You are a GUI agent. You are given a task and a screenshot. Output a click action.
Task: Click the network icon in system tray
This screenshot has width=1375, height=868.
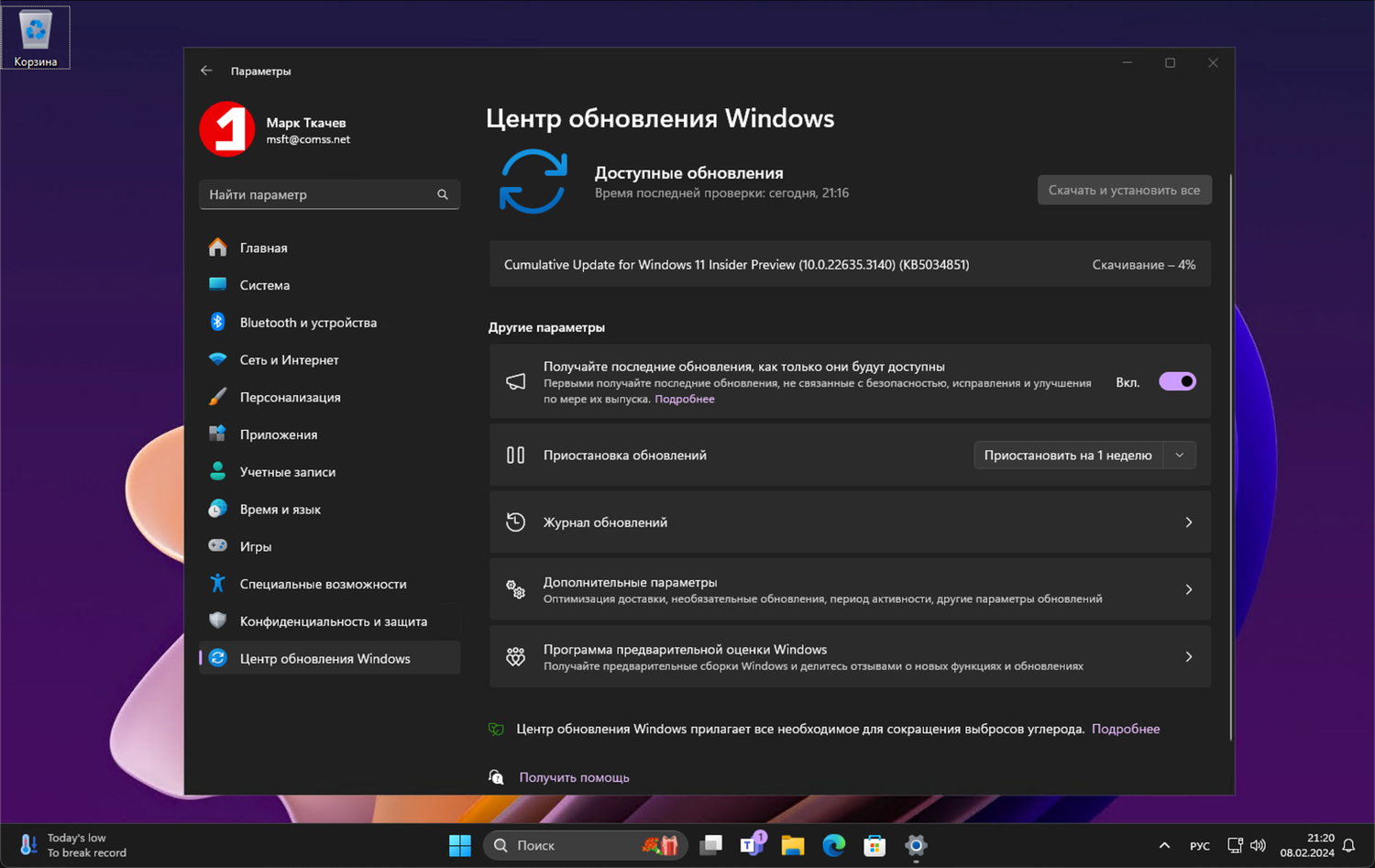coord(1235,845)
